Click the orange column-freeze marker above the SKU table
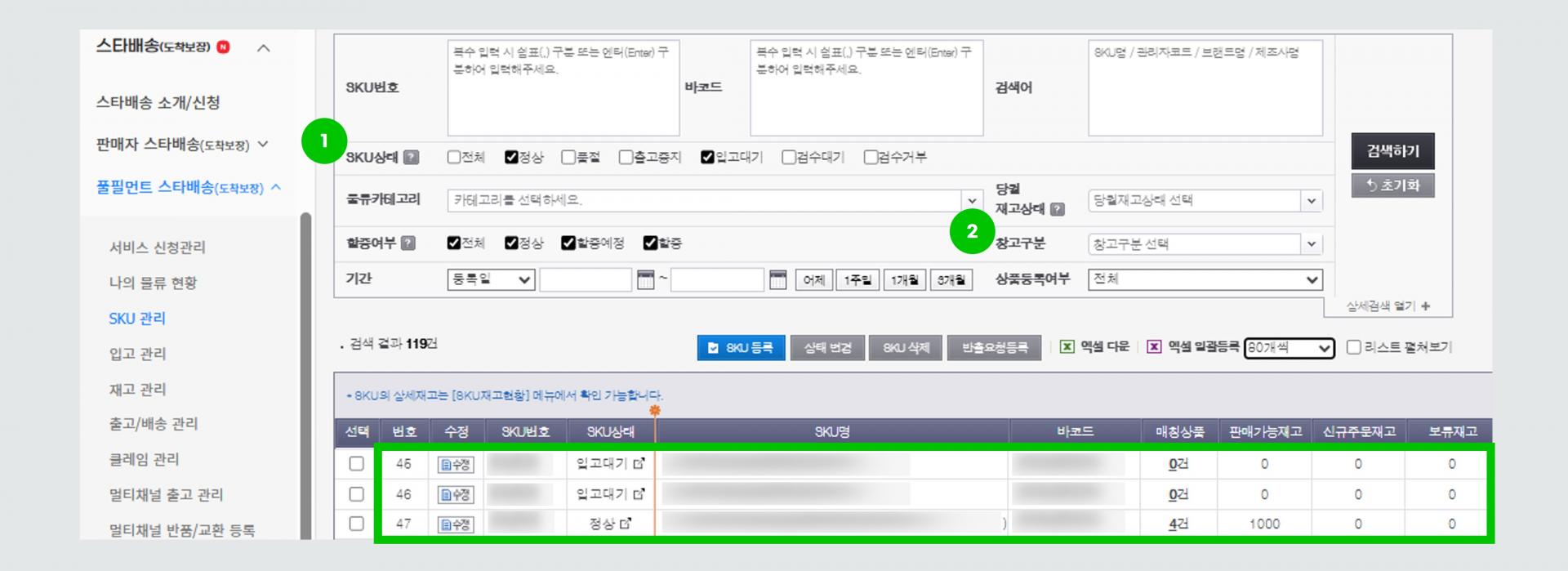The height and width of the screenshot is (571, 1568). click(654, 410)
